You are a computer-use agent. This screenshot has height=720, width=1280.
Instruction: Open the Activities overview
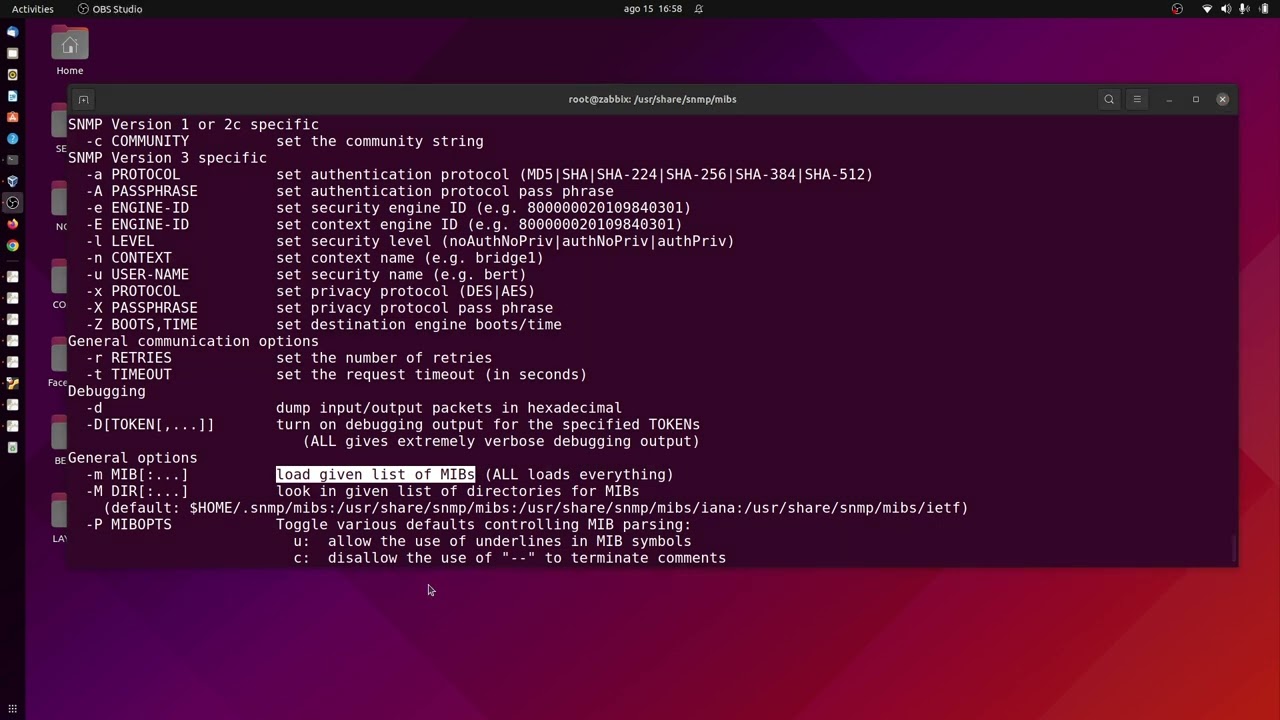[x=33, y=9]
